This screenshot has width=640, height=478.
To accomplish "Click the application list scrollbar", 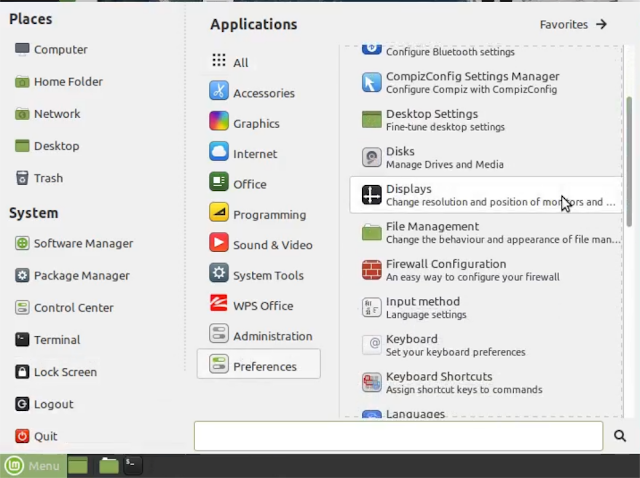I will pos(629,161).
